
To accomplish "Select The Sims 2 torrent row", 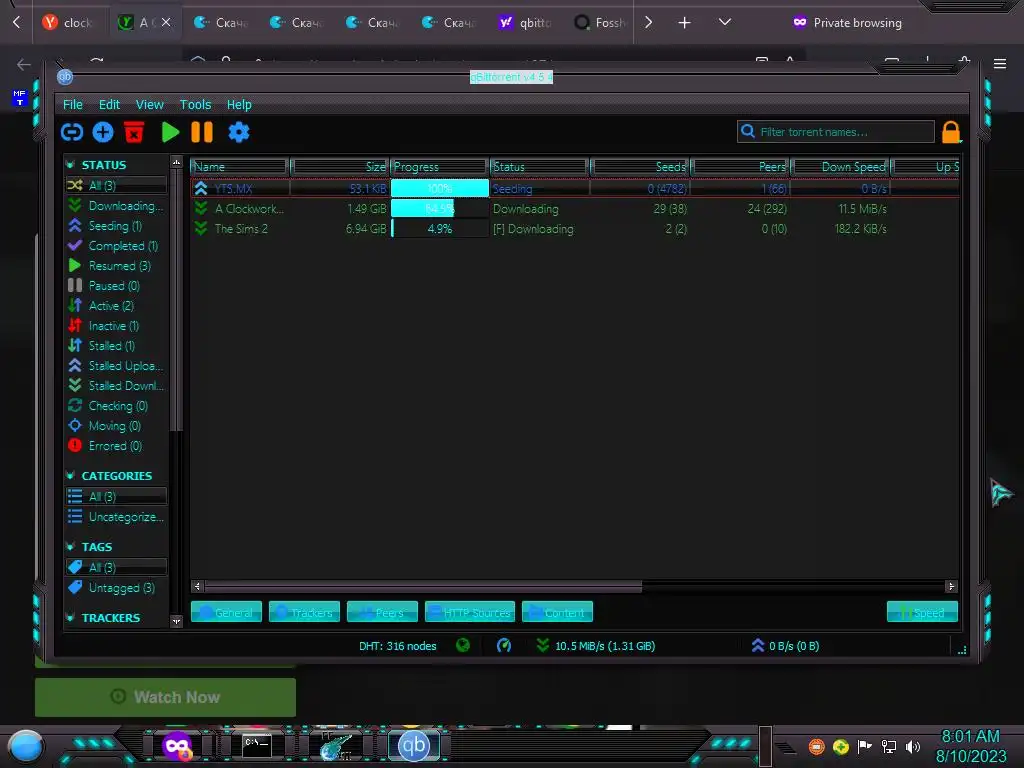I will (x=575, y=229).
